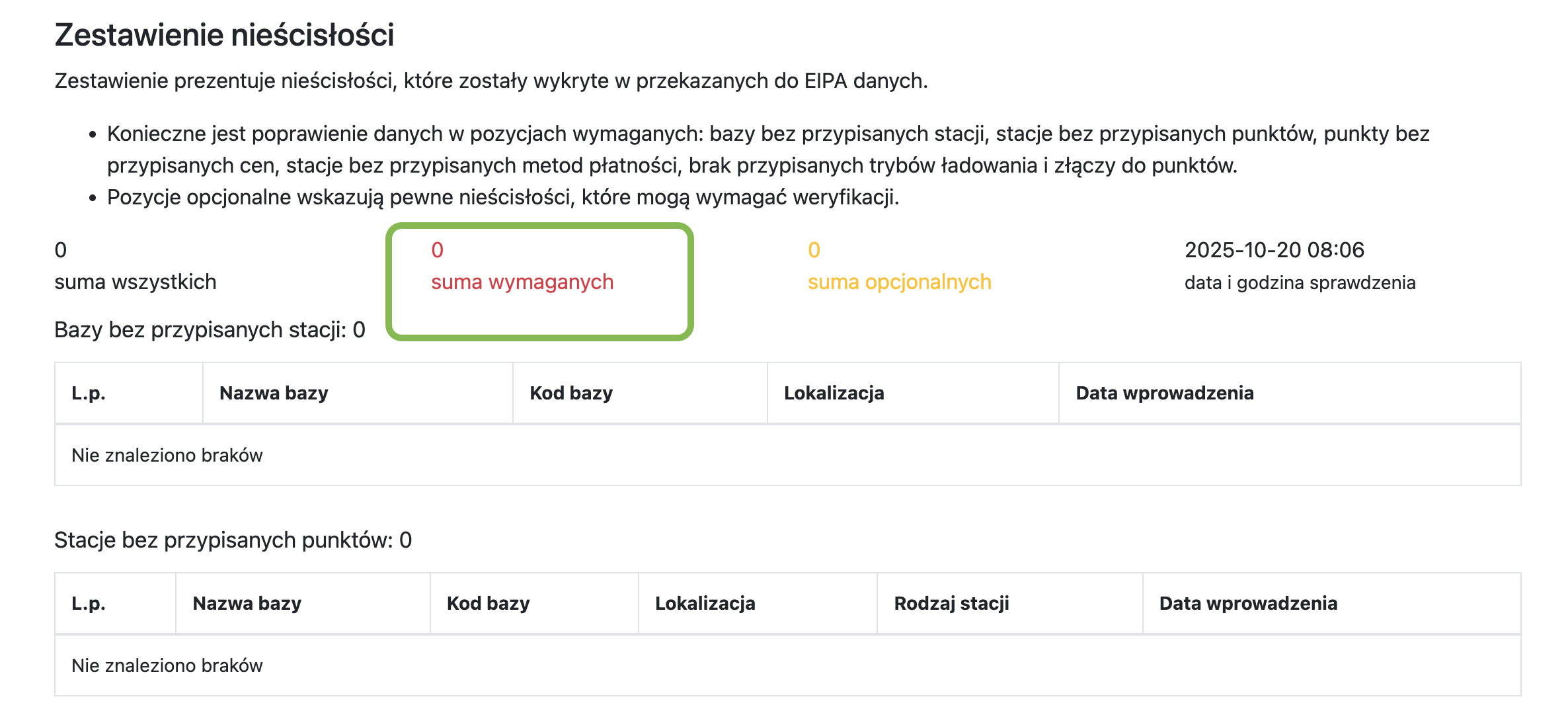Click the "suma wszystkich" label
This screenshot has width=1568, height=709.
(136, 282)
